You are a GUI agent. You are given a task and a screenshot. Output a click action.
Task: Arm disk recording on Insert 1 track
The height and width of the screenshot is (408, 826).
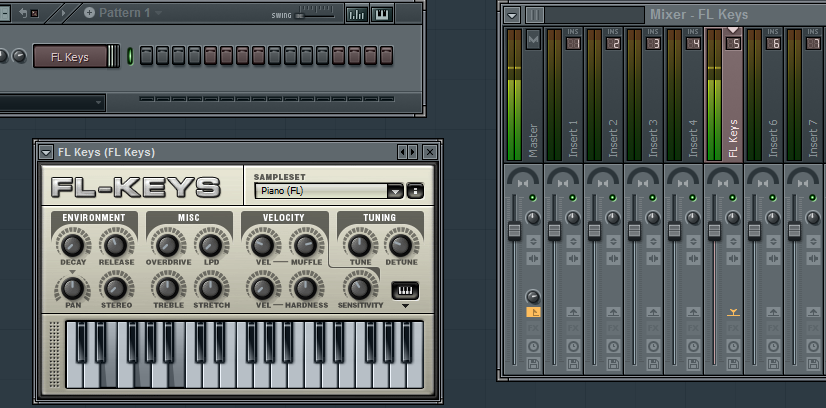tap(573, 363)
